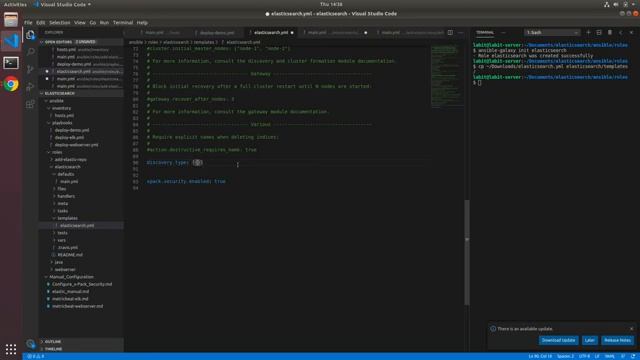Open Terminal app from Ubuntu dock
The width and height of the screenshot is (640, 360).
coord(11,62)
